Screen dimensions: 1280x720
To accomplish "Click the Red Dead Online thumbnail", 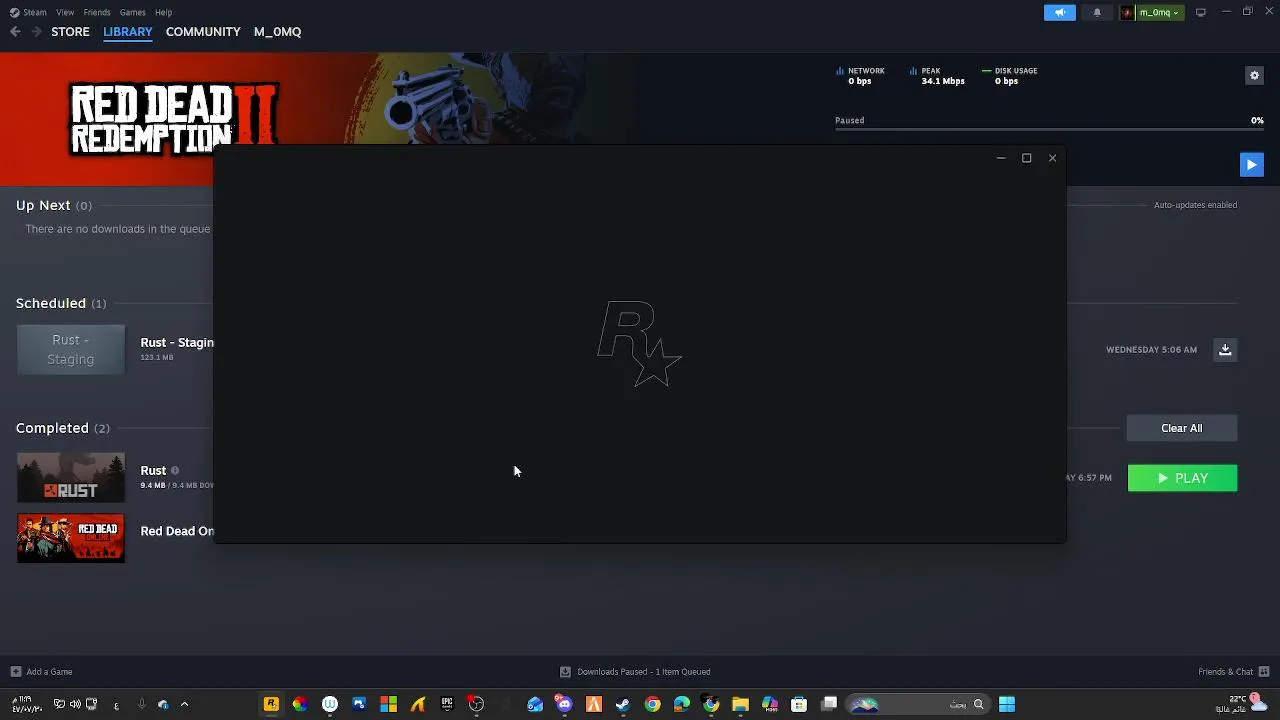I will click(x=71, y=538).
